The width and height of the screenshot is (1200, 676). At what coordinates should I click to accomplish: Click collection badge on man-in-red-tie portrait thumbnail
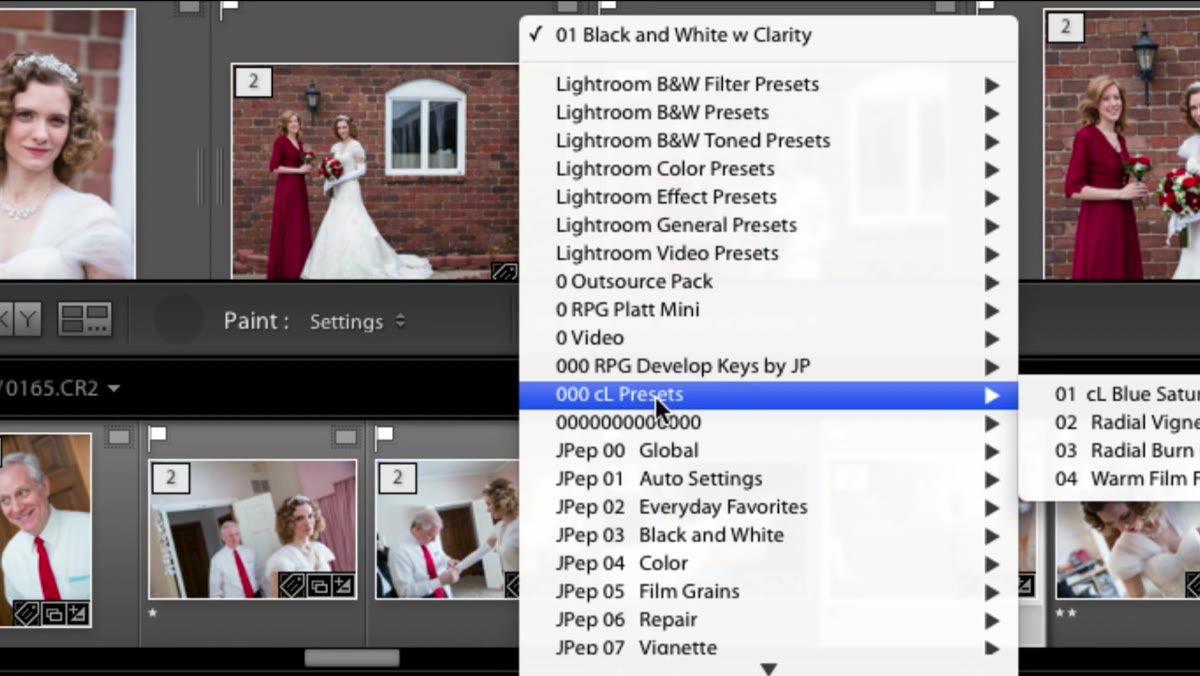pos(52,613)
